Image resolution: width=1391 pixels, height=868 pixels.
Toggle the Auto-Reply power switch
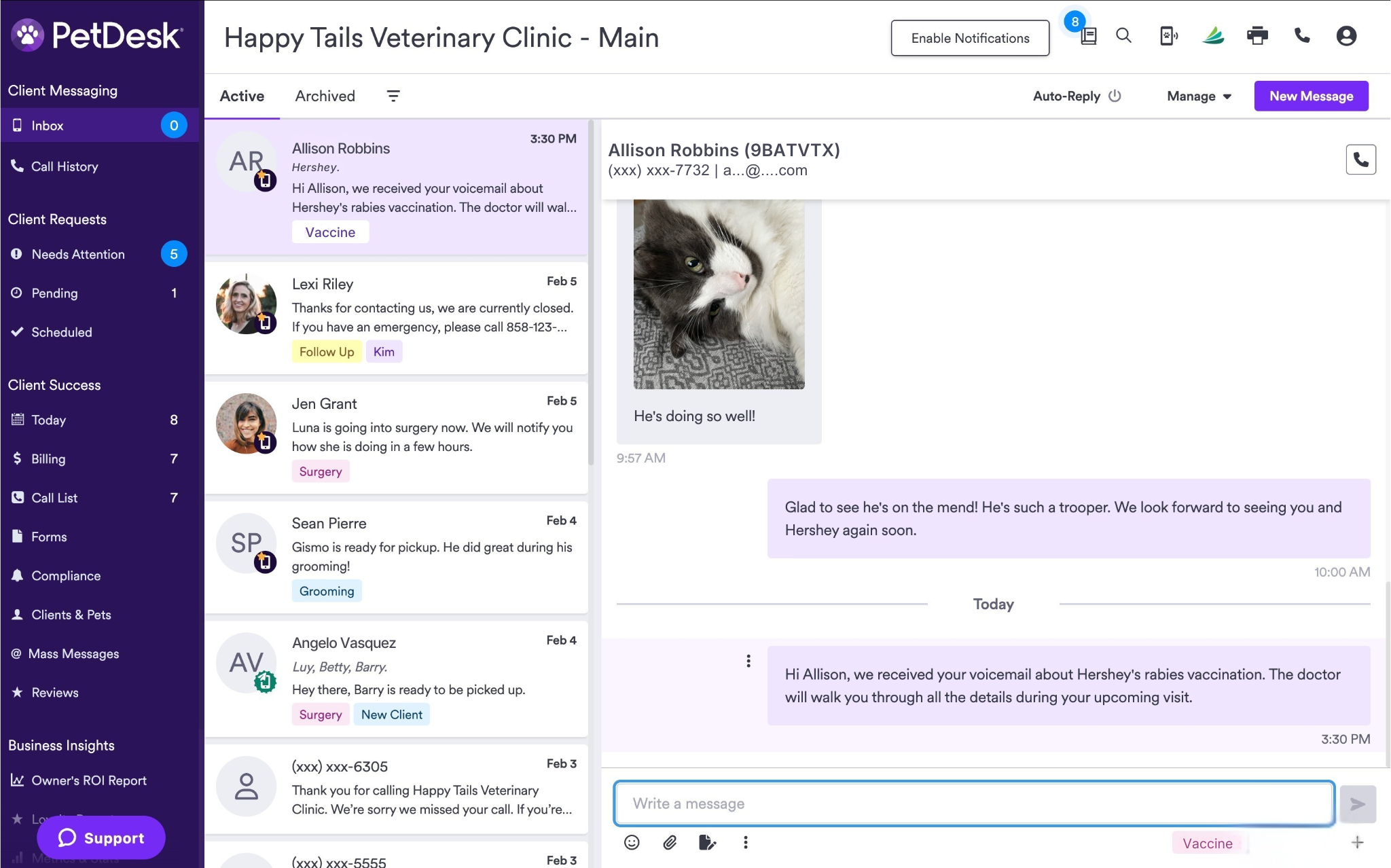click(x=1115, y=96)
